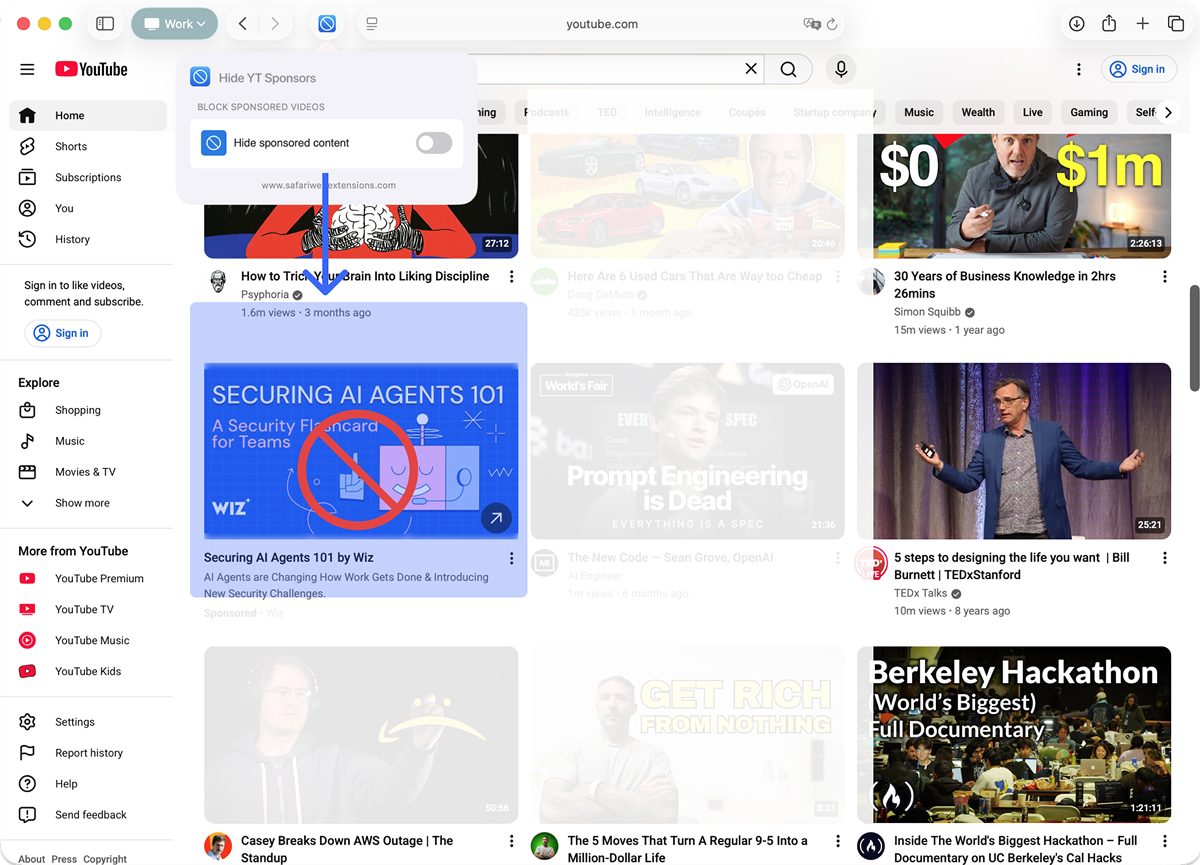
Task: Open the YouTube hamburger guide menu
Action: (27, 69)
